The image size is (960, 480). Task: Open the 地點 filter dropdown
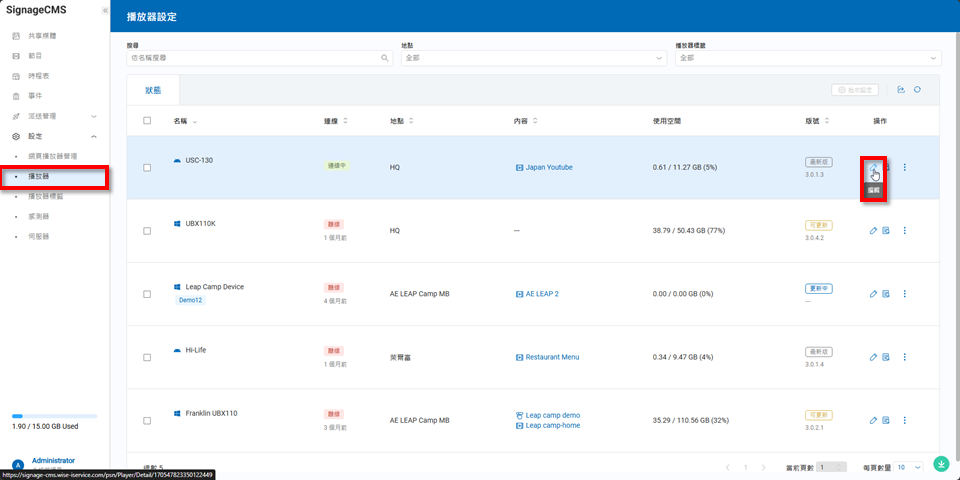point(533,58)
